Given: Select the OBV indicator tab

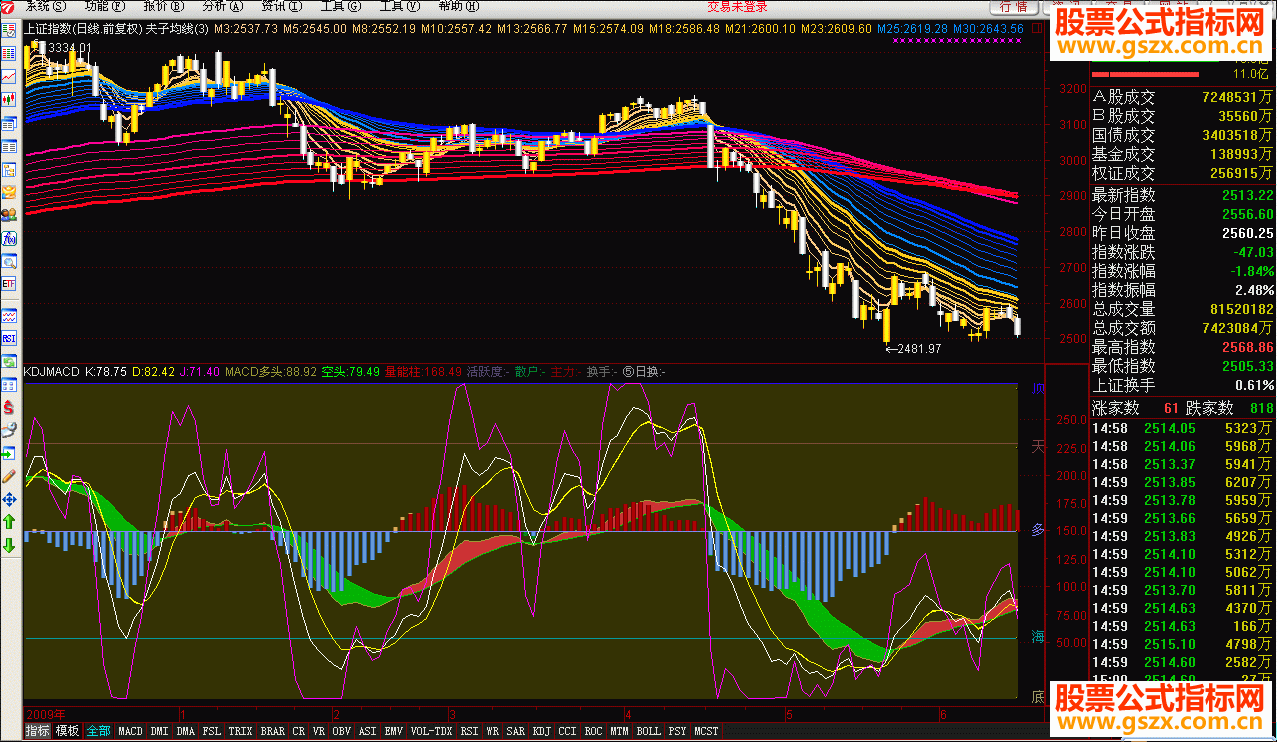Looking at the screenshot, I should coord(342,731).
